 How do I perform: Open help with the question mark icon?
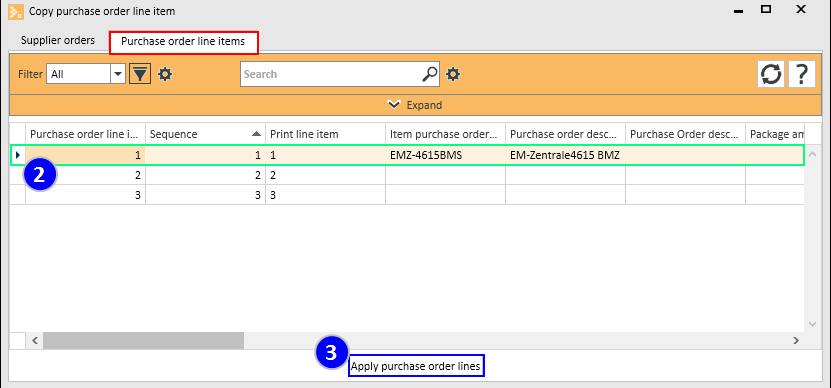pyautogui.click(x=801, y=74)
